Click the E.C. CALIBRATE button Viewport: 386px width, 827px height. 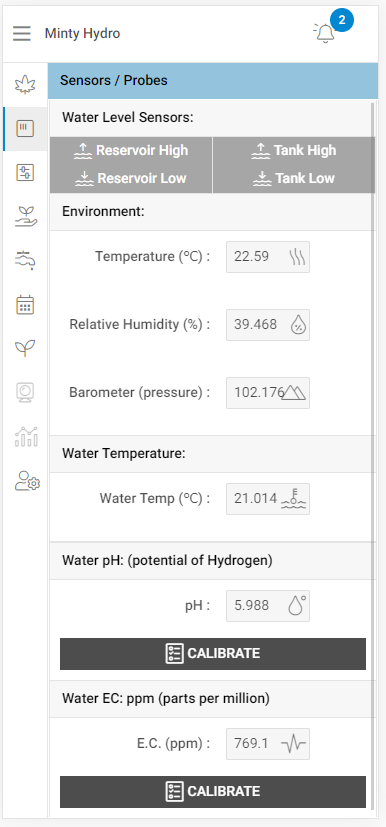coord(213,792)
